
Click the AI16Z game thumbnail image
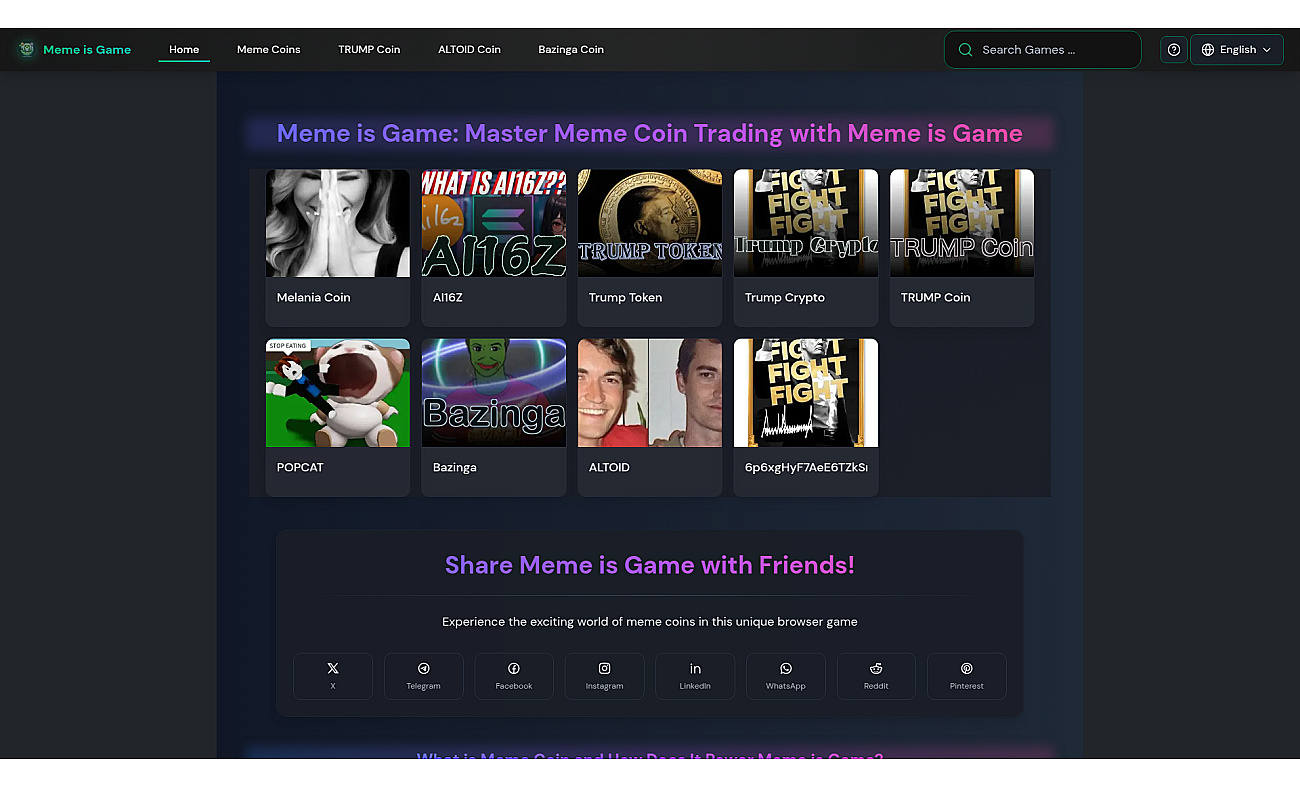[x=494, y=223]
